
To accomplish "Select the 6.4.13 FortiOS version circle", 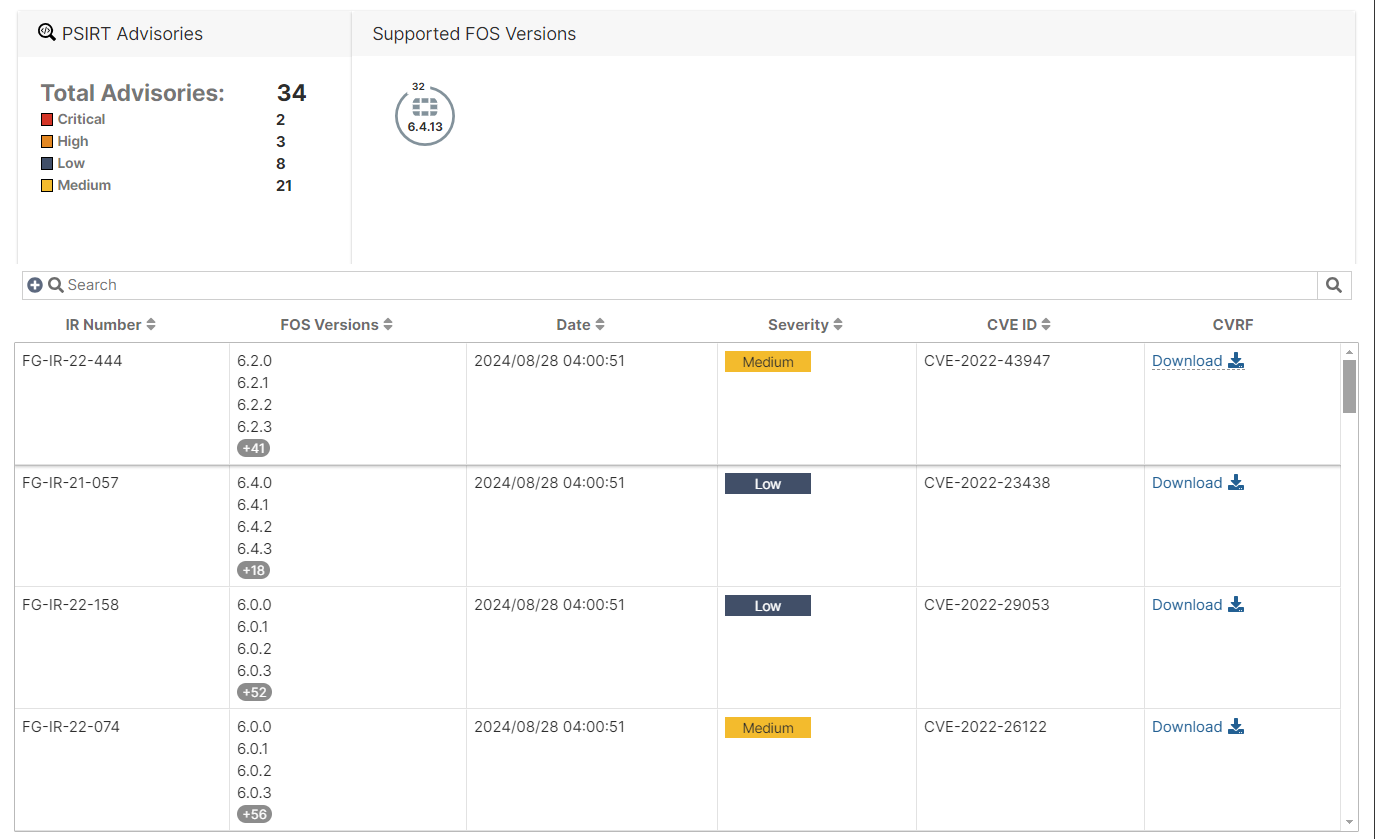I will pos(424,115).
